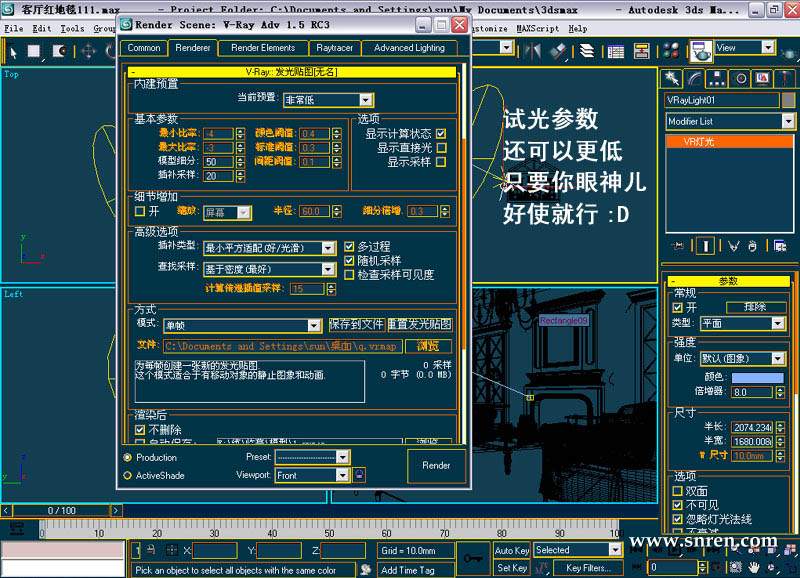This screenshot has height=578, width=800.
Task: Click the 排除 exclude button
Action: point(756,307)
